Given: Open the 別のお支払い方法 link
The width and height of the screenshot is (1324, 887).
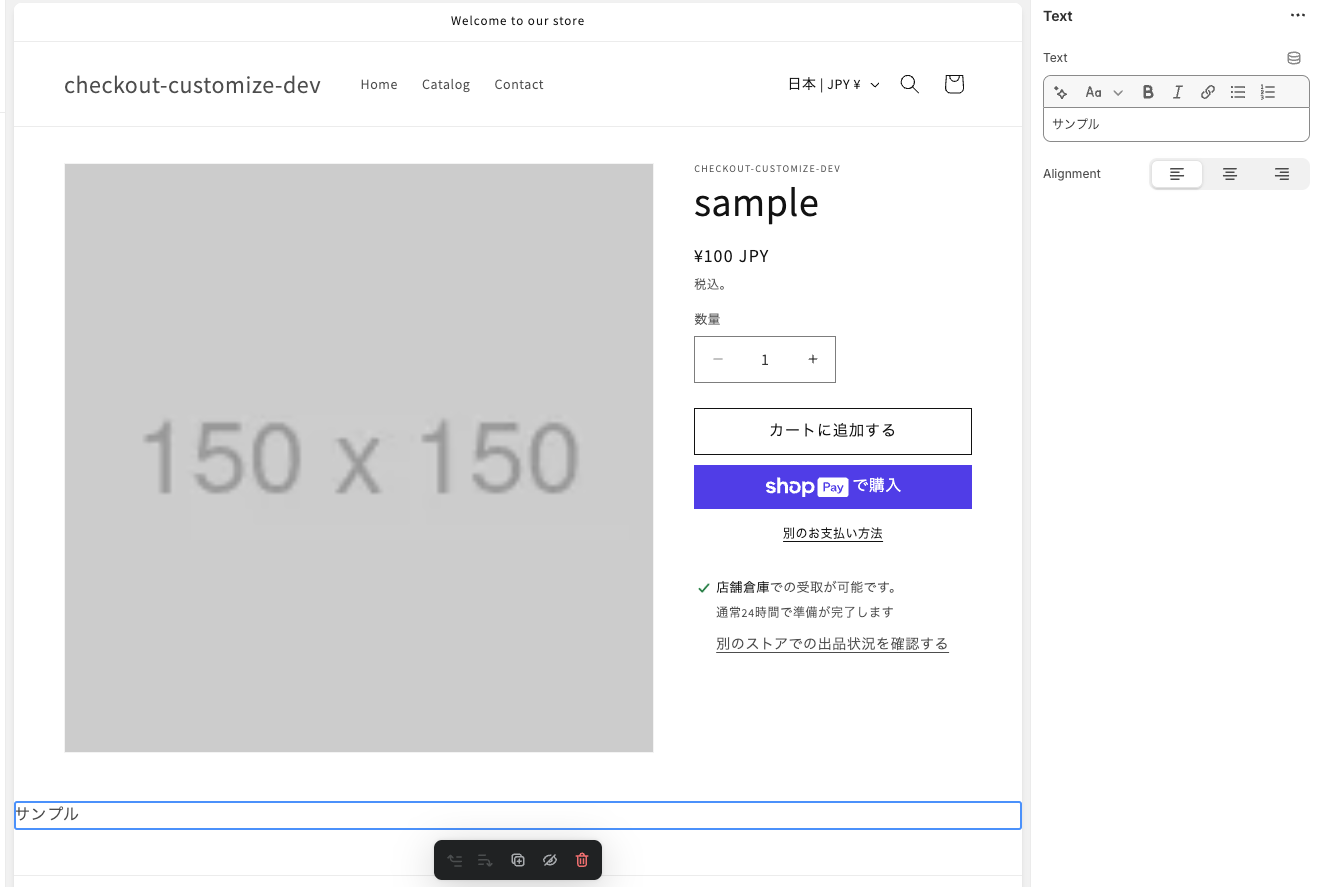Looking at the screenshot, I should click(x=833, y=534).
